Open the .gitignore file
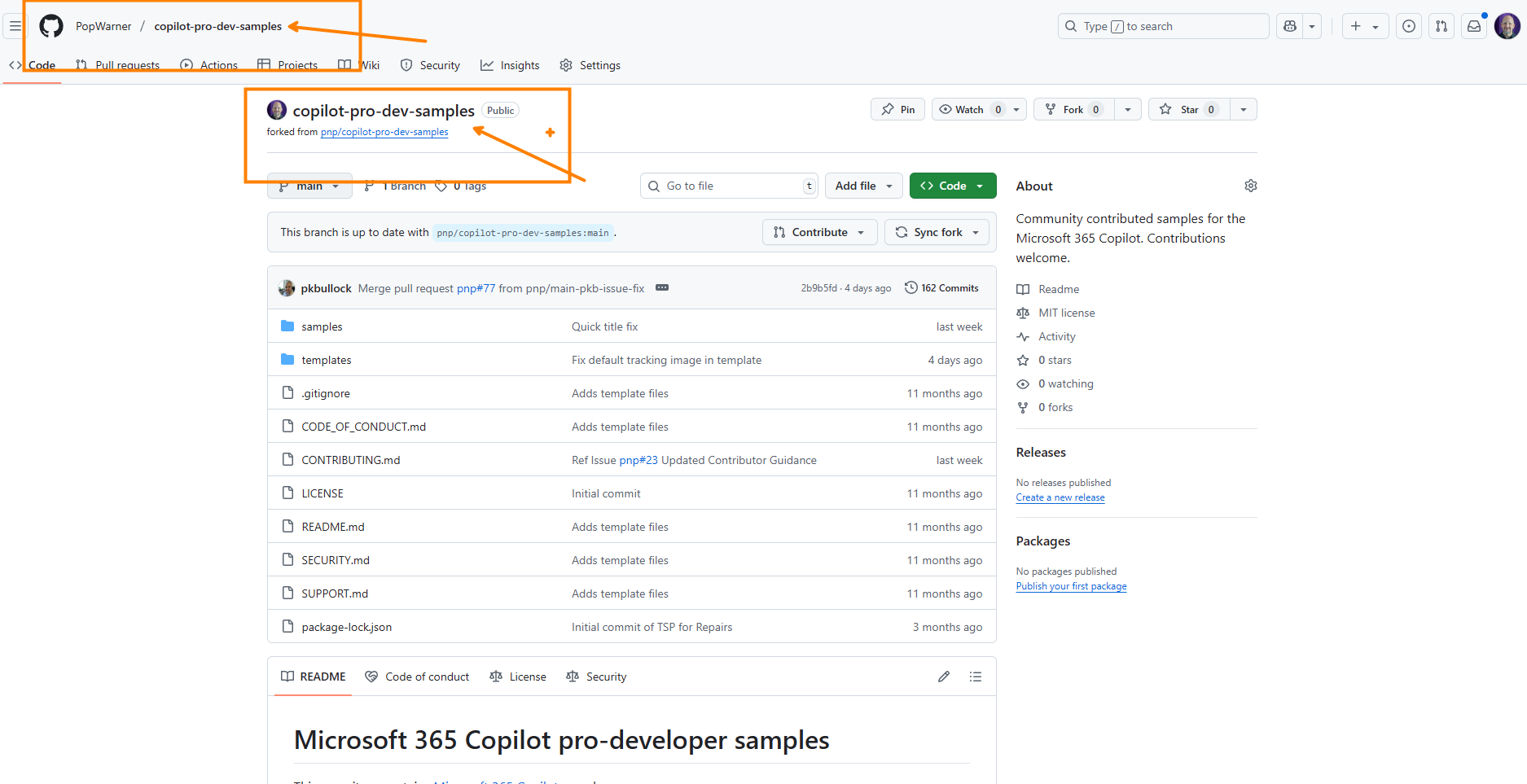1527x784 pixels. pyautogui.click(x=326, y=393)
